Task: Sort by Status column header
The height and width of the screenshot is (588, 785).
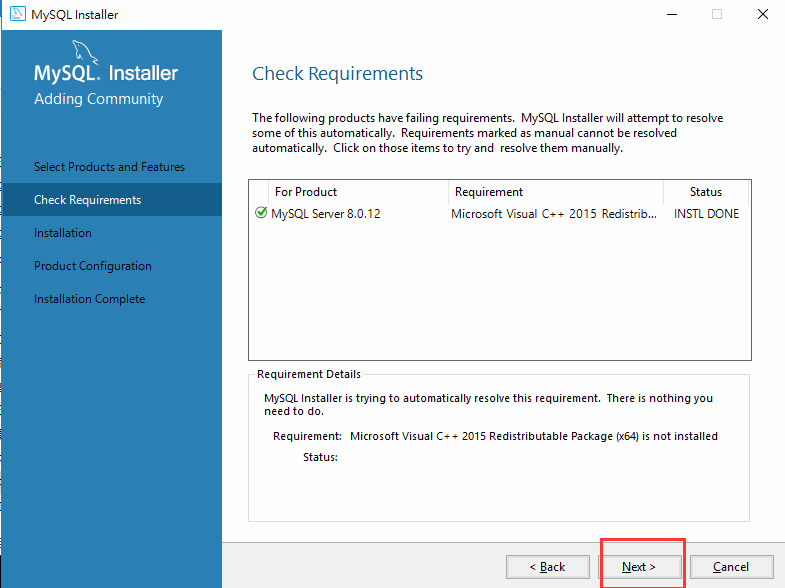Action: coord(706,192)
